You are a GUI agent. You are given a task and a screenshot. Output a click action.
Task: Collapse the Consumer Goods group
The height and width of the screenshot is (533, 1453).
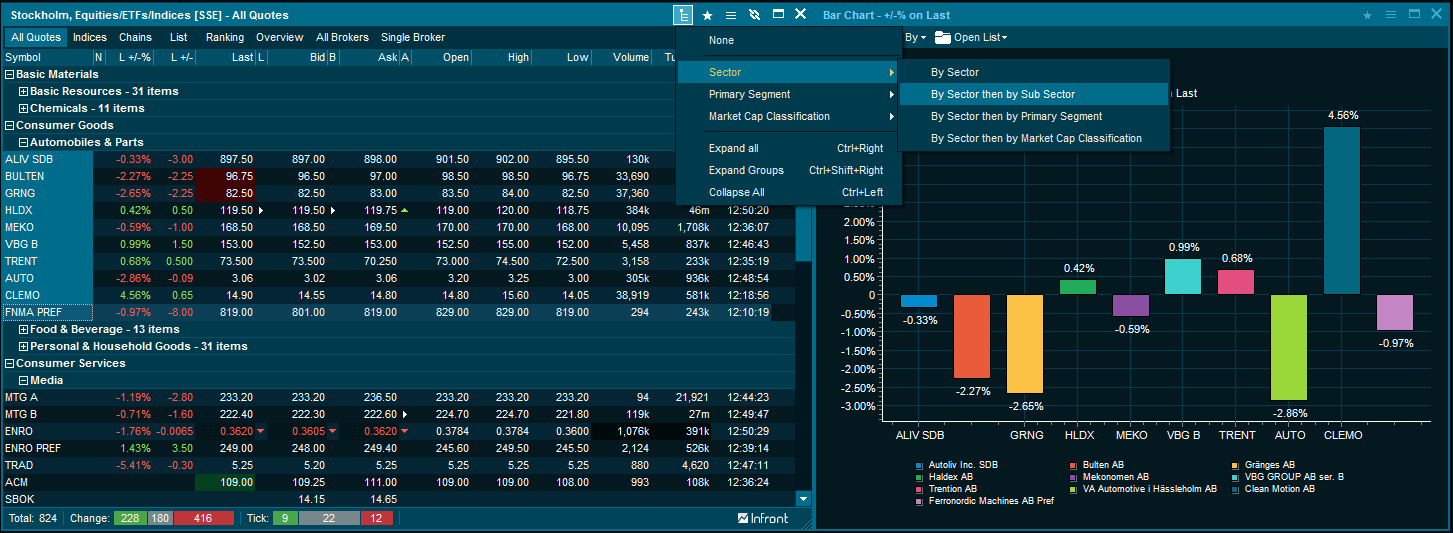[10, 125]
